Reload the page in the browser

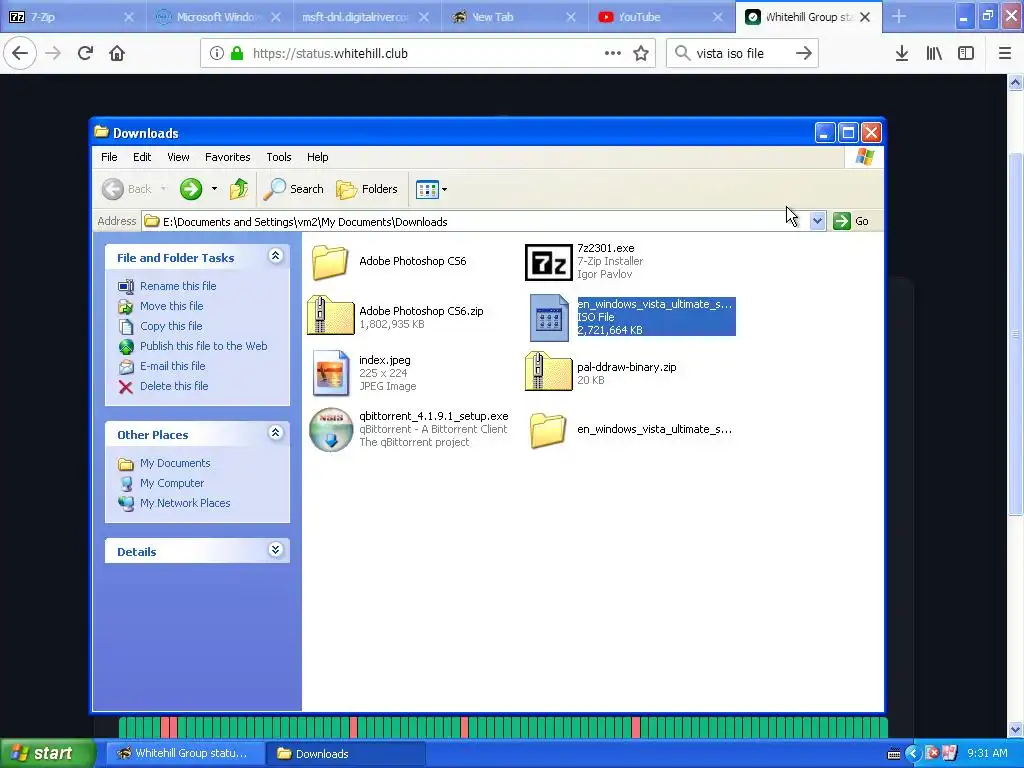[85, 53]
